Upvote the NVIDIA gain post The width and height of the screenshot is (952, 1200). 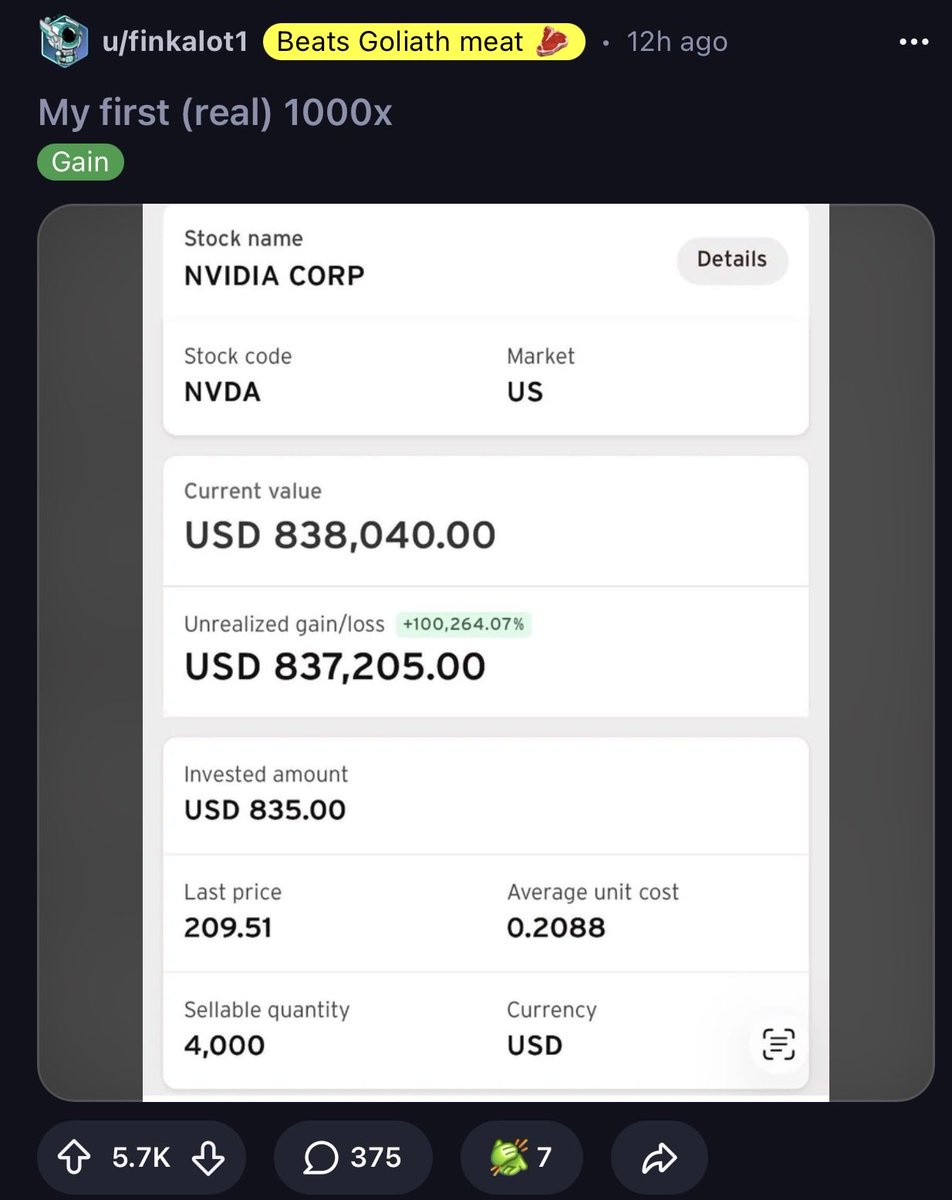coord(73,1157)
